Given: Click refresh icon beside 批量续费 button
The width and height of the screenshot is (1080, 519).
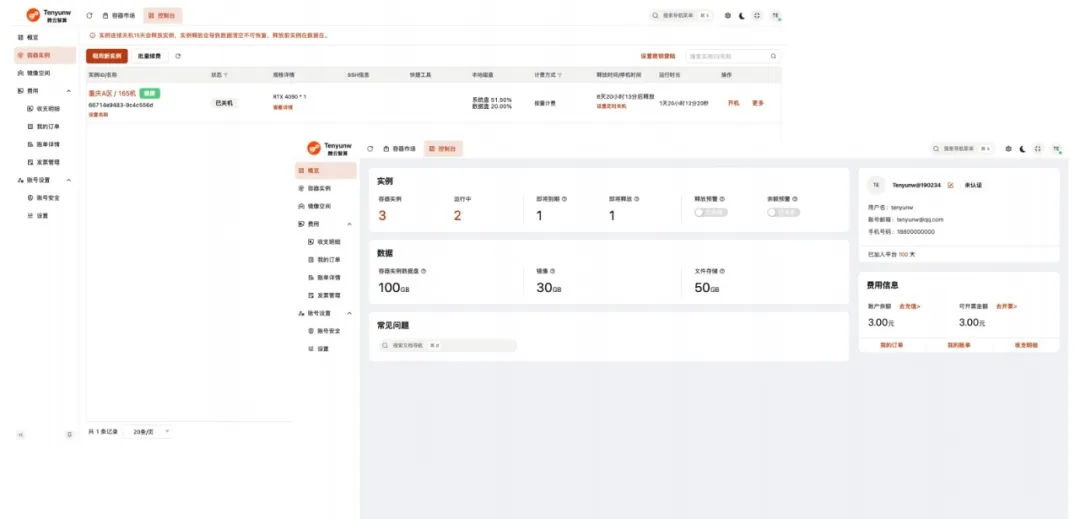Looking at the screenshot, I should 178,56.
